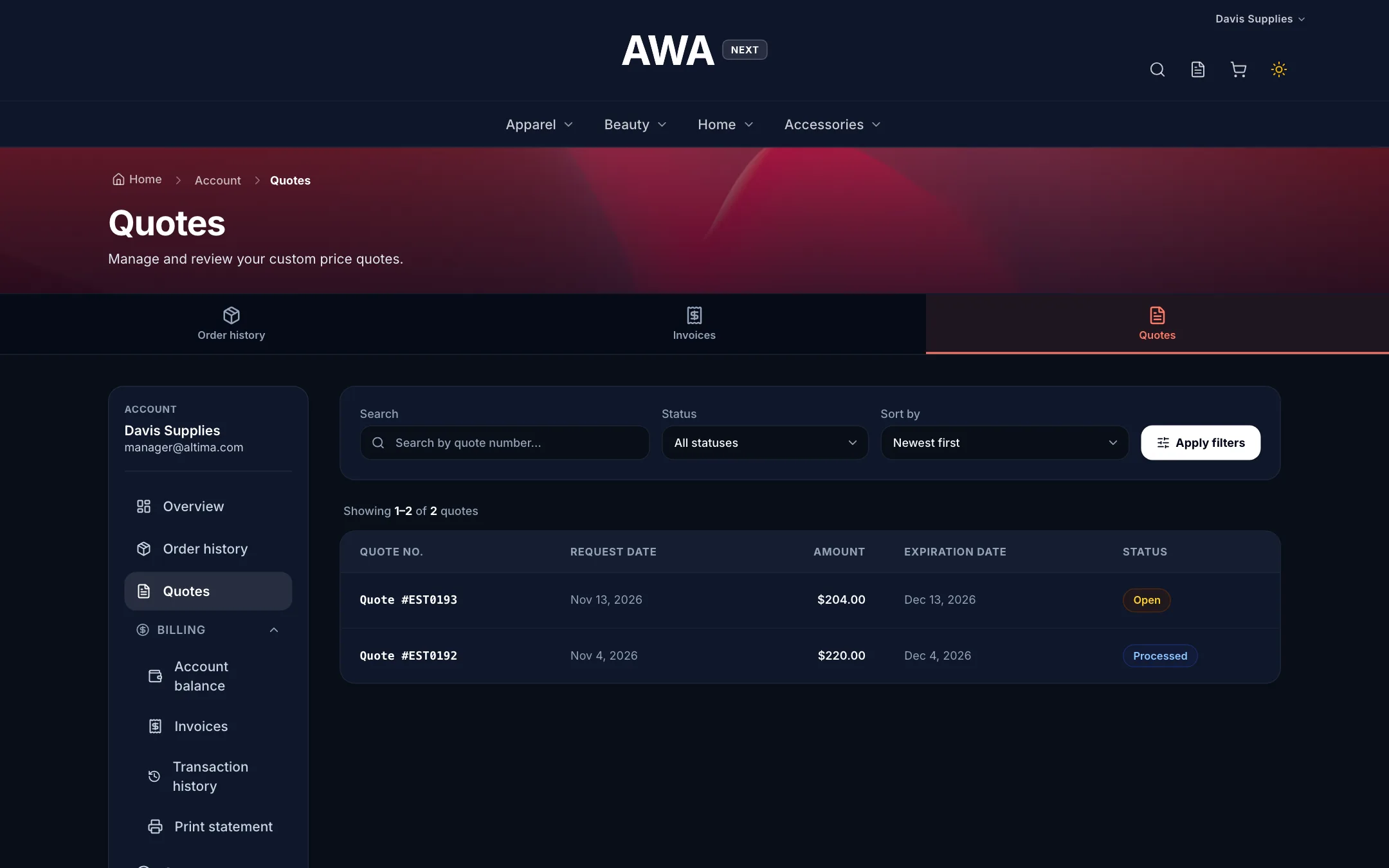Click the clock icon beside Transaction history

[154, 776]
